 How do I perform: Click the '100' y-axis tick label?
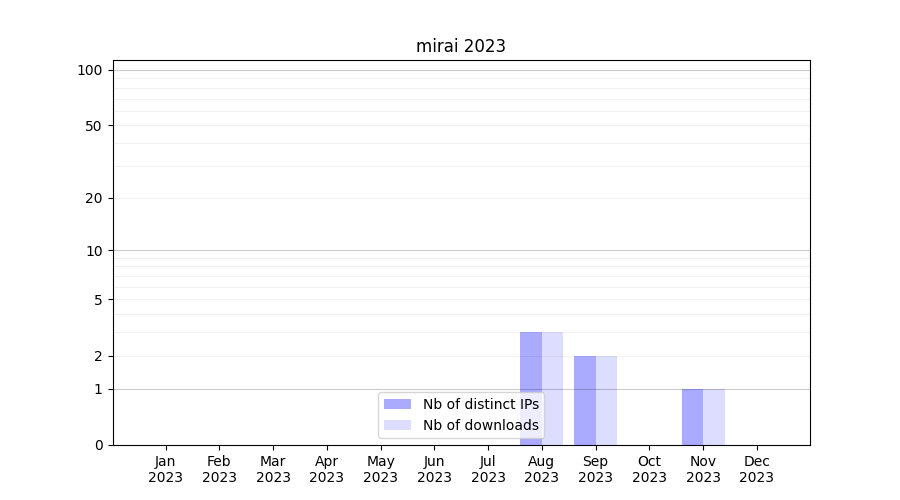pyautogui.click(x=90, y=70)
